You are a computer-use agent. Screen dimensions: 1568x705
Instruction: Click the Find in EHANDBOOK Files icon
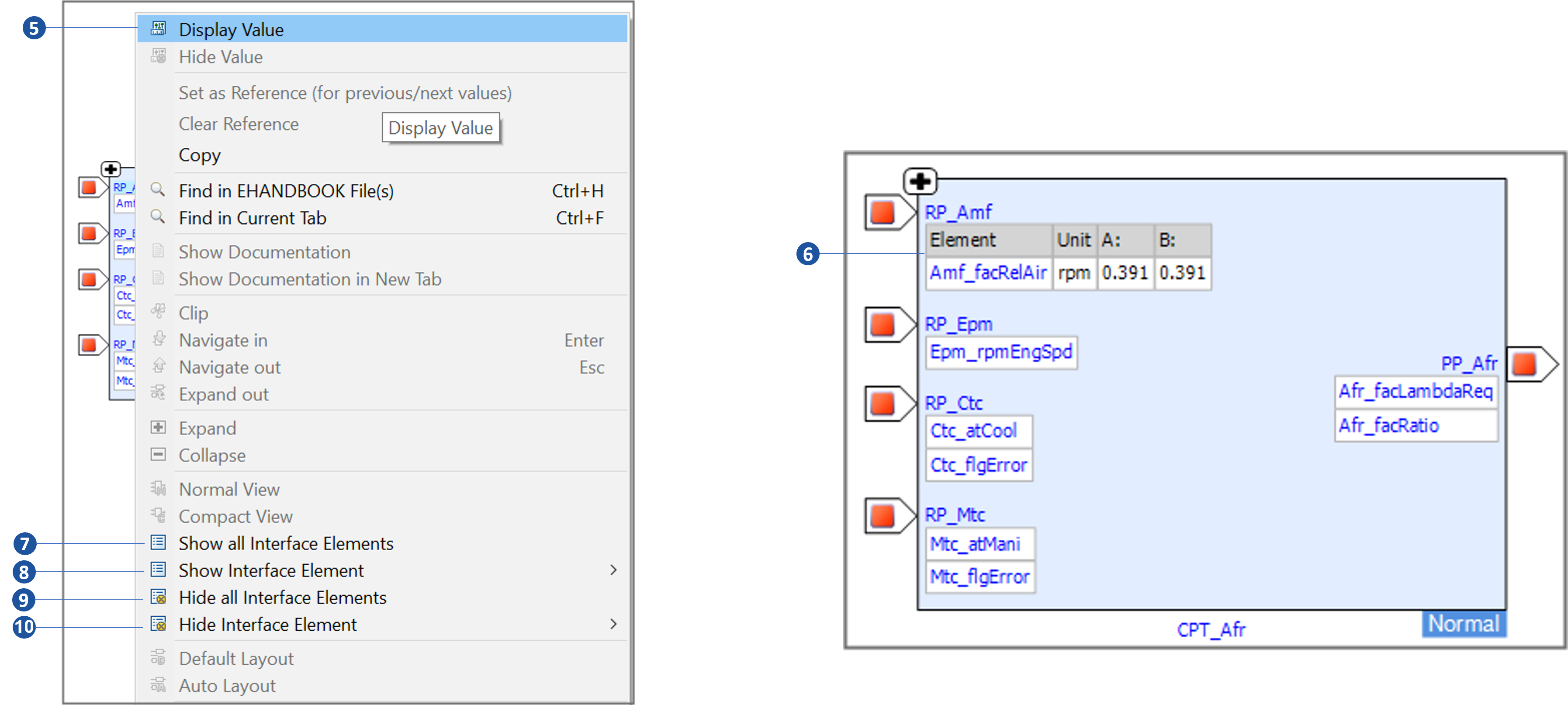[x=159, y=190]
